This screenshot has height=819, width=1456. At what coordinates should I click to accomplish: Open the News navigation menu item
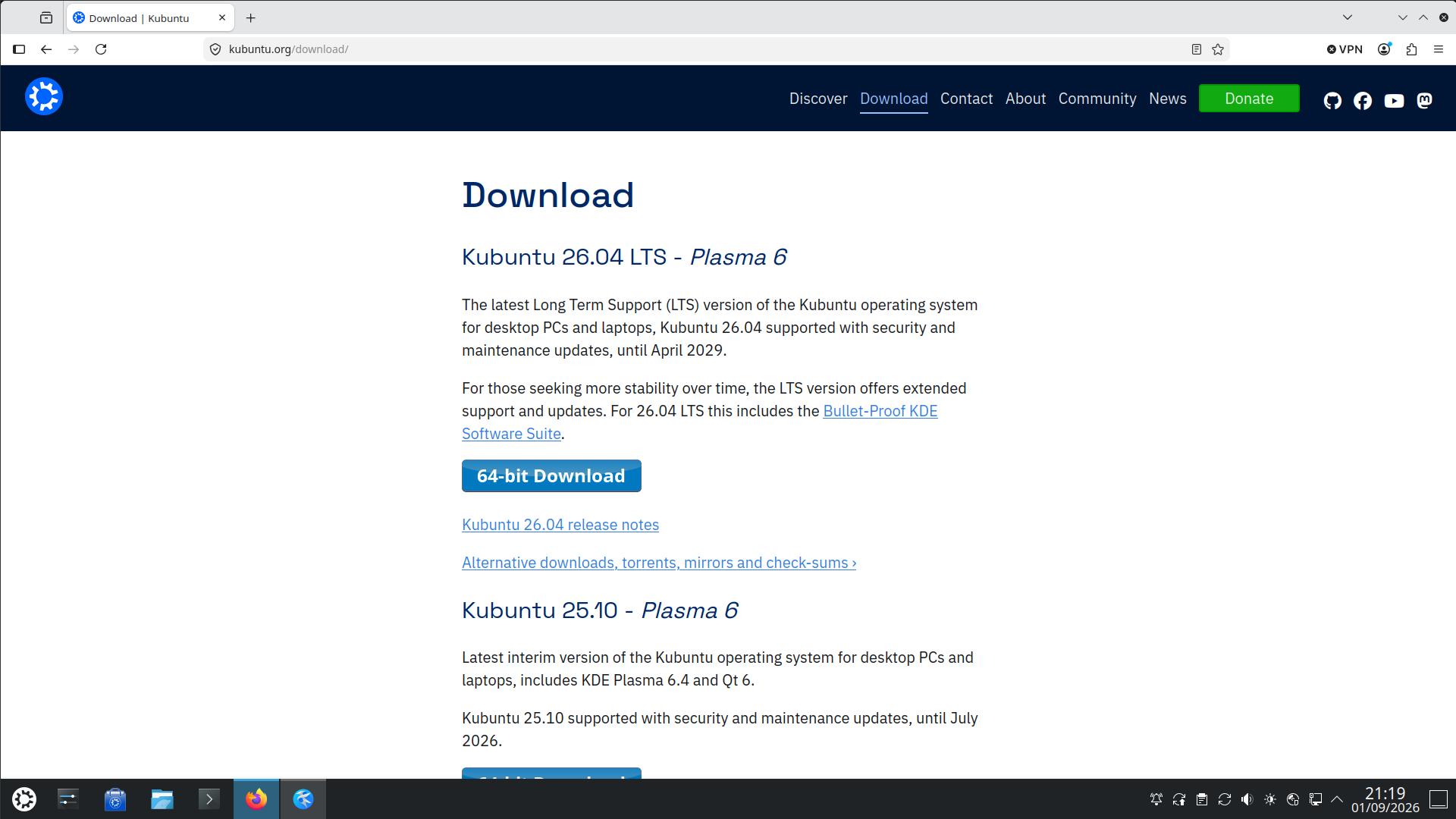point(1168,99)
